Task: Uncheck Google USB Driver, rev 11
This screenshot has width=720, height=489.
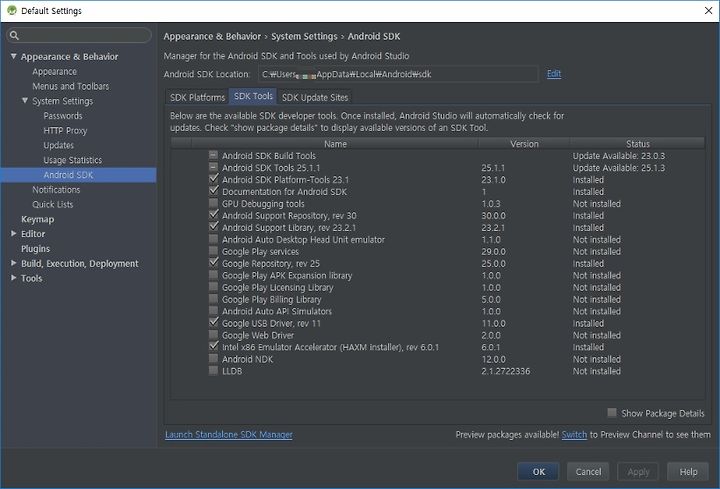Action: pos(213,322)
